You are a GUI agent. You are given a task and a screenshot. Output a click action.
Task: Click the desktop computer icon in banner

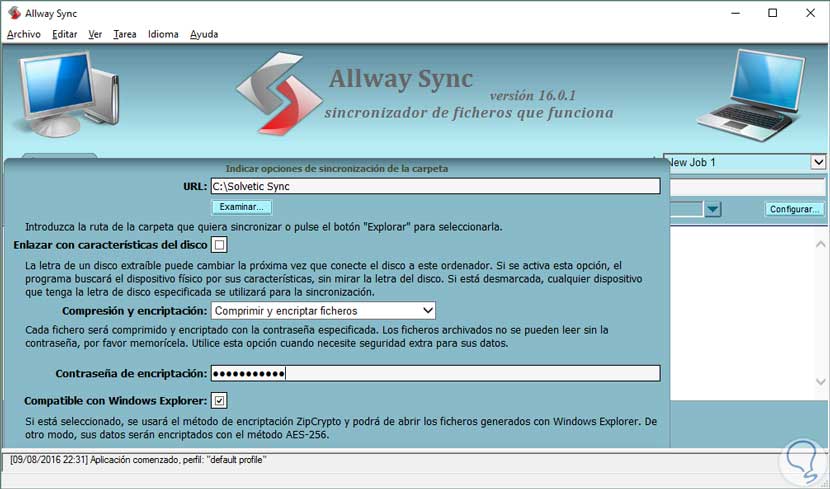68,94
